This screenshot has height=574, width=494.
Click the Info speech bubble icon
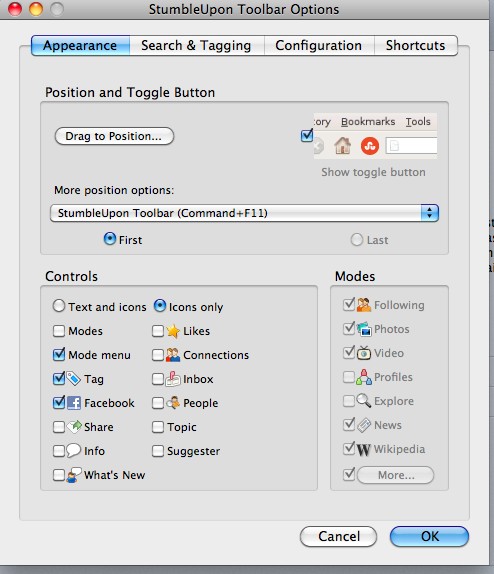[x=74, y=450]
